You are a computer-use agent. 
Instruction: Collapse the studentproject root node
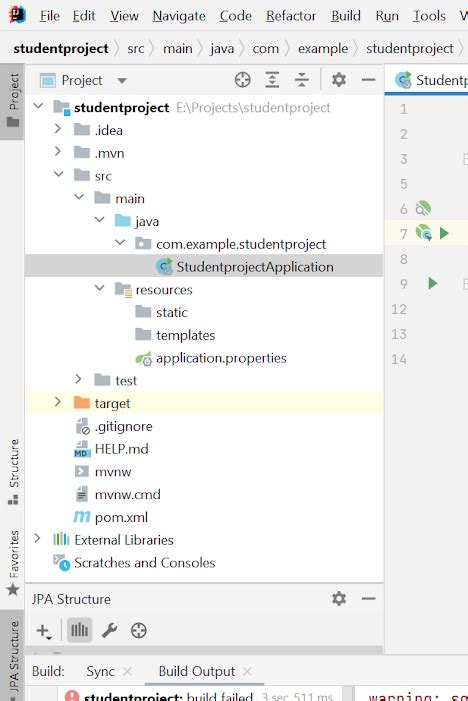(38, 106)
